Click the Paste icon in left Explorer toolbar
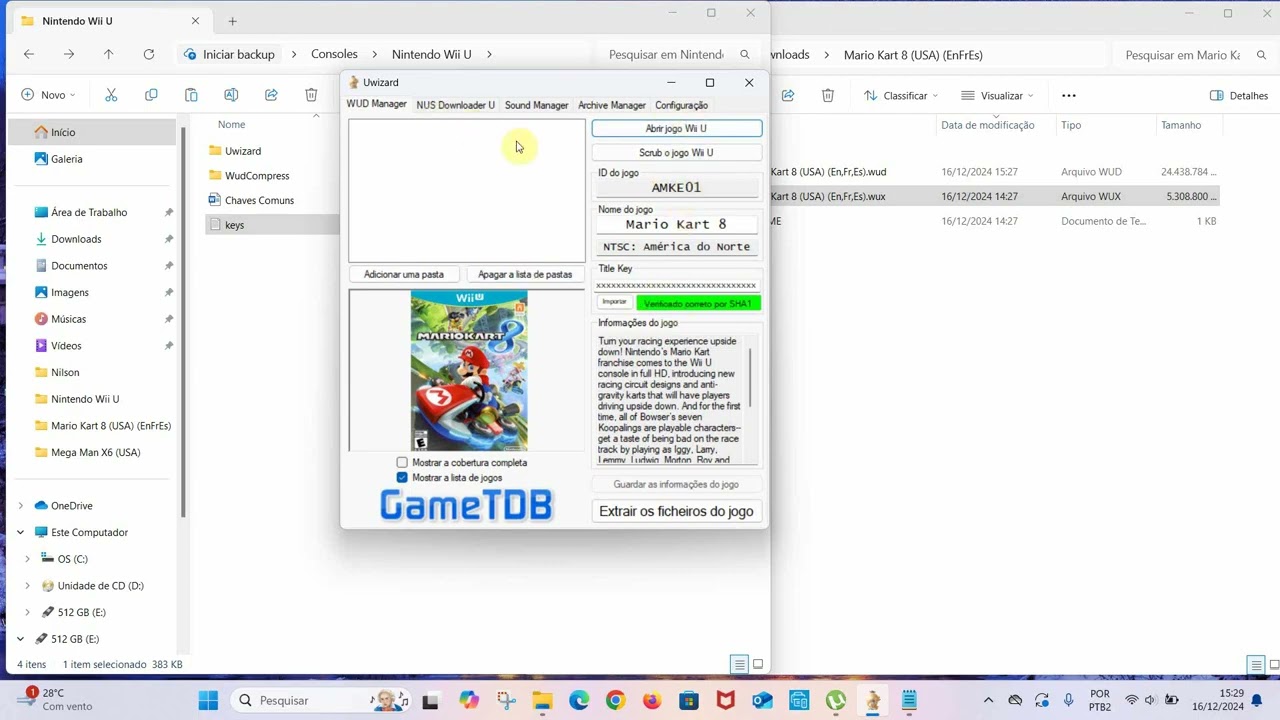 click(191, 95)
